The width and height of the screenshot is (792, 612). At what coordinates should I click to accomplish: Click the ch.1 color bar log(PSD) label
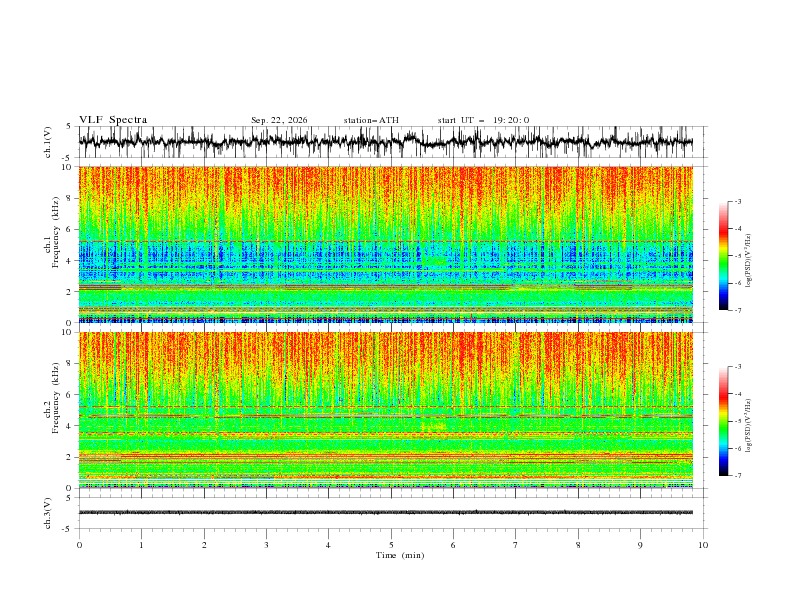point(749,261)
